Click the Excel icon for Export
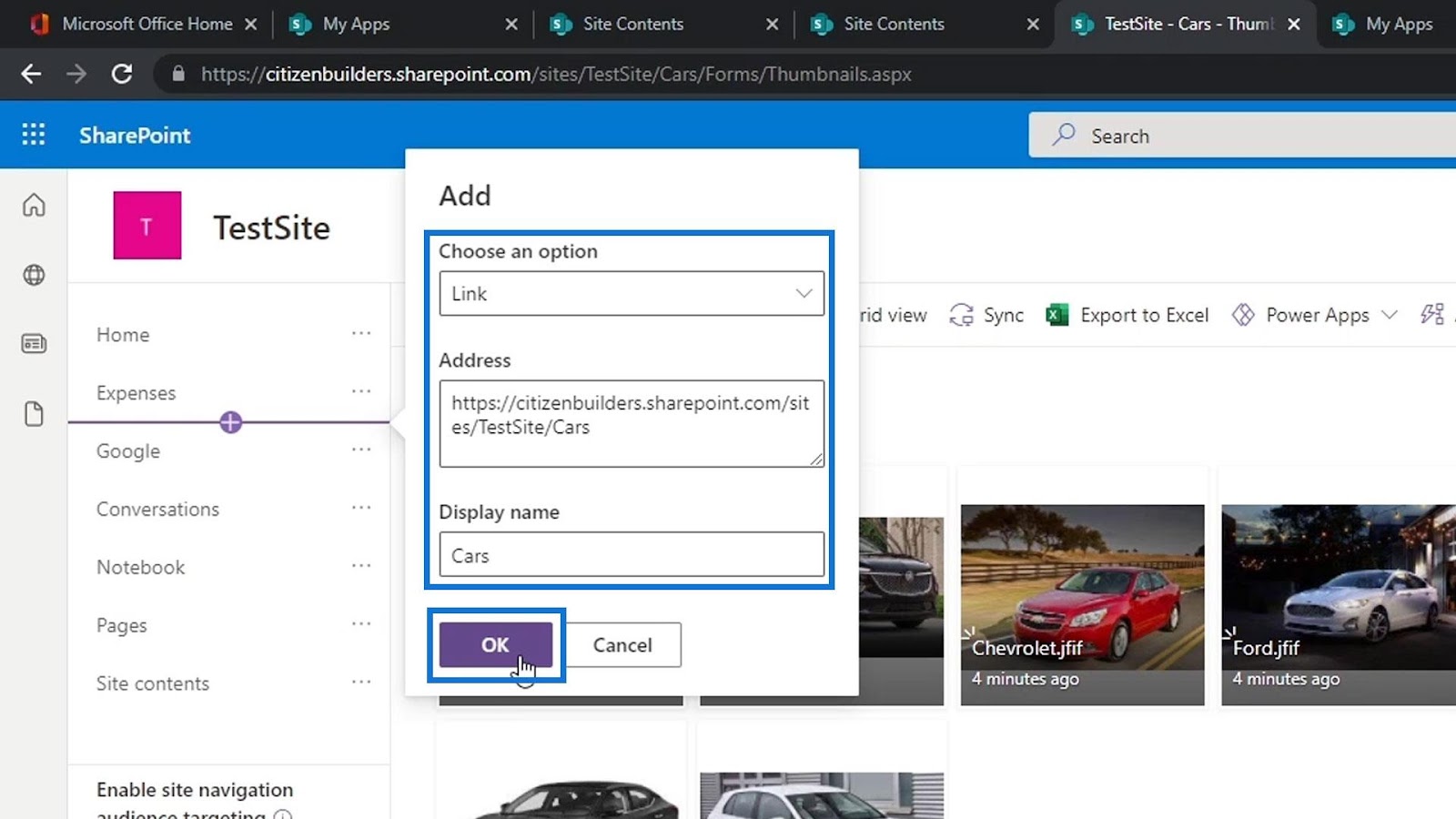Screen dimensions: 1456x819 1057,315
